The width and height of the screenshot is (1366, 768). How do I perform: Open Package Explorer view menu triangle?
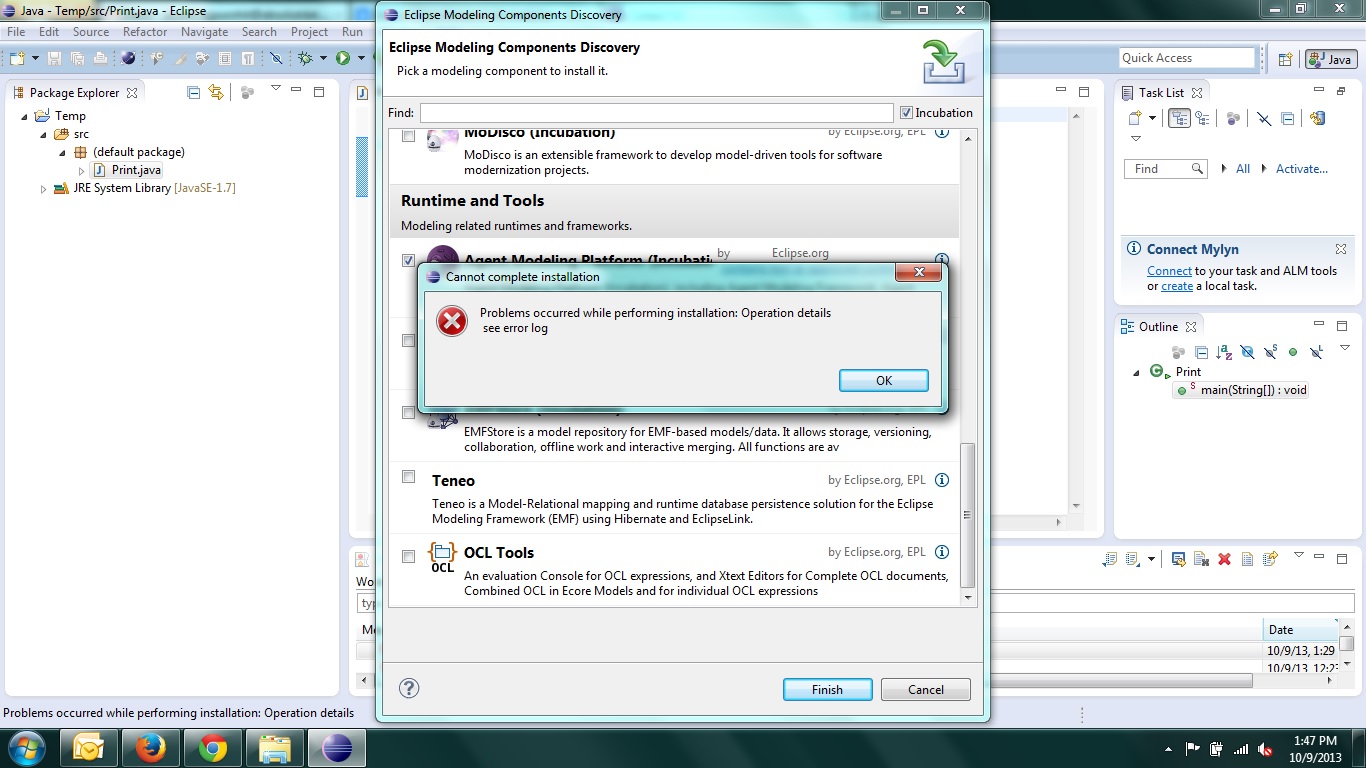(x=276, y=89)
